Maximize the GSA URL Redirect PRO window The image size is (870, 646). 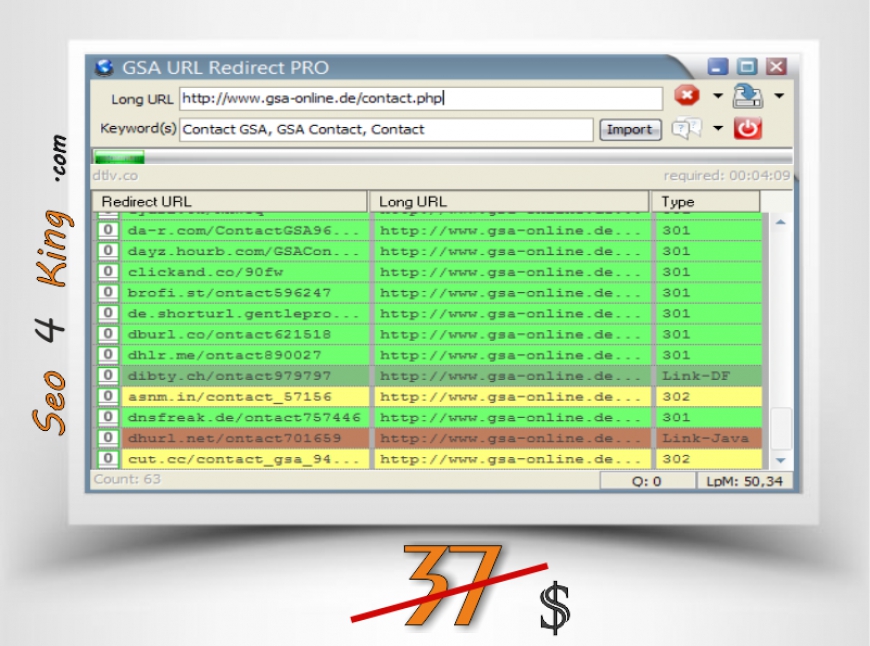747,67
